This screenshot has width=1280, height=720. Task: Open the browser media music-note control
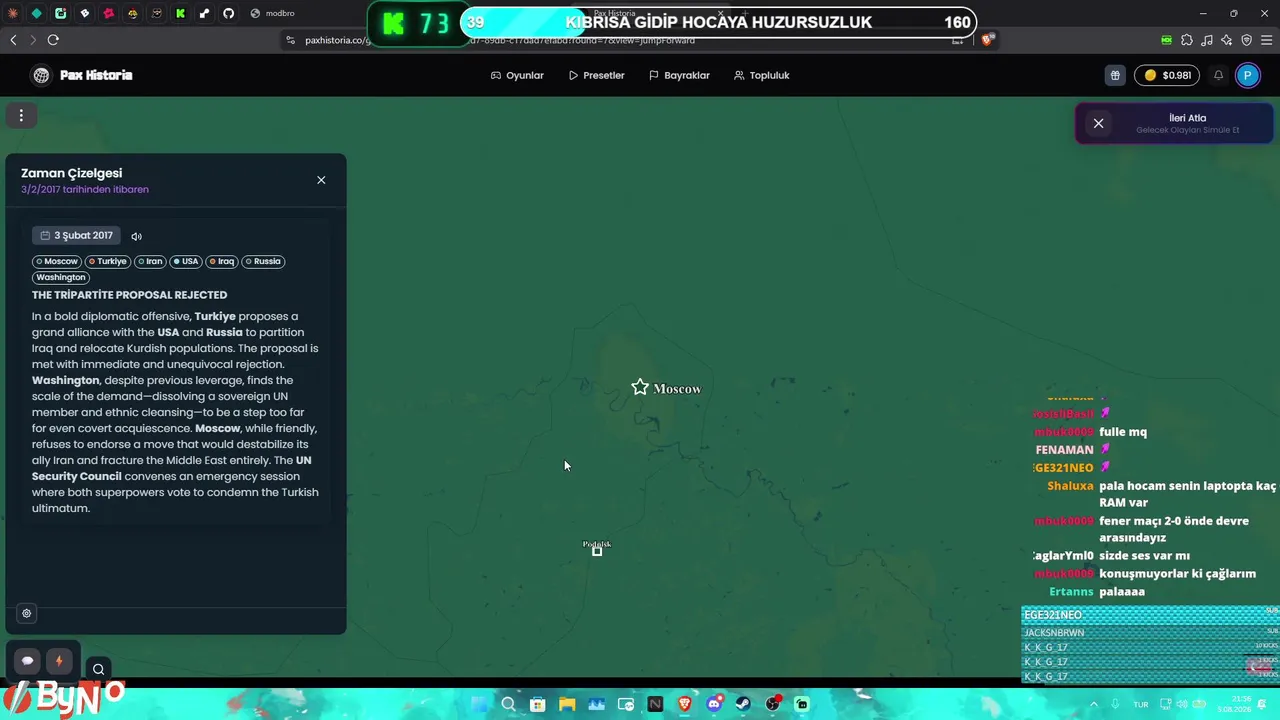tap(1207, 40)
